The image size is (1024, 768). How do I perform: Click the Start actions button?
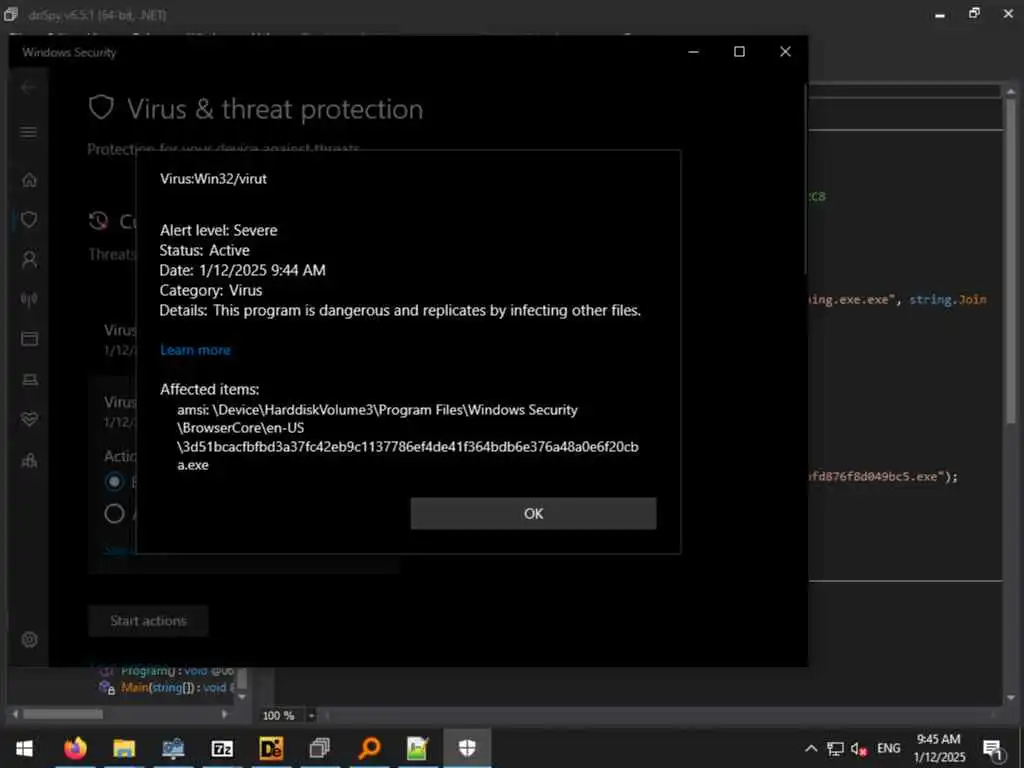coord(148,620)
